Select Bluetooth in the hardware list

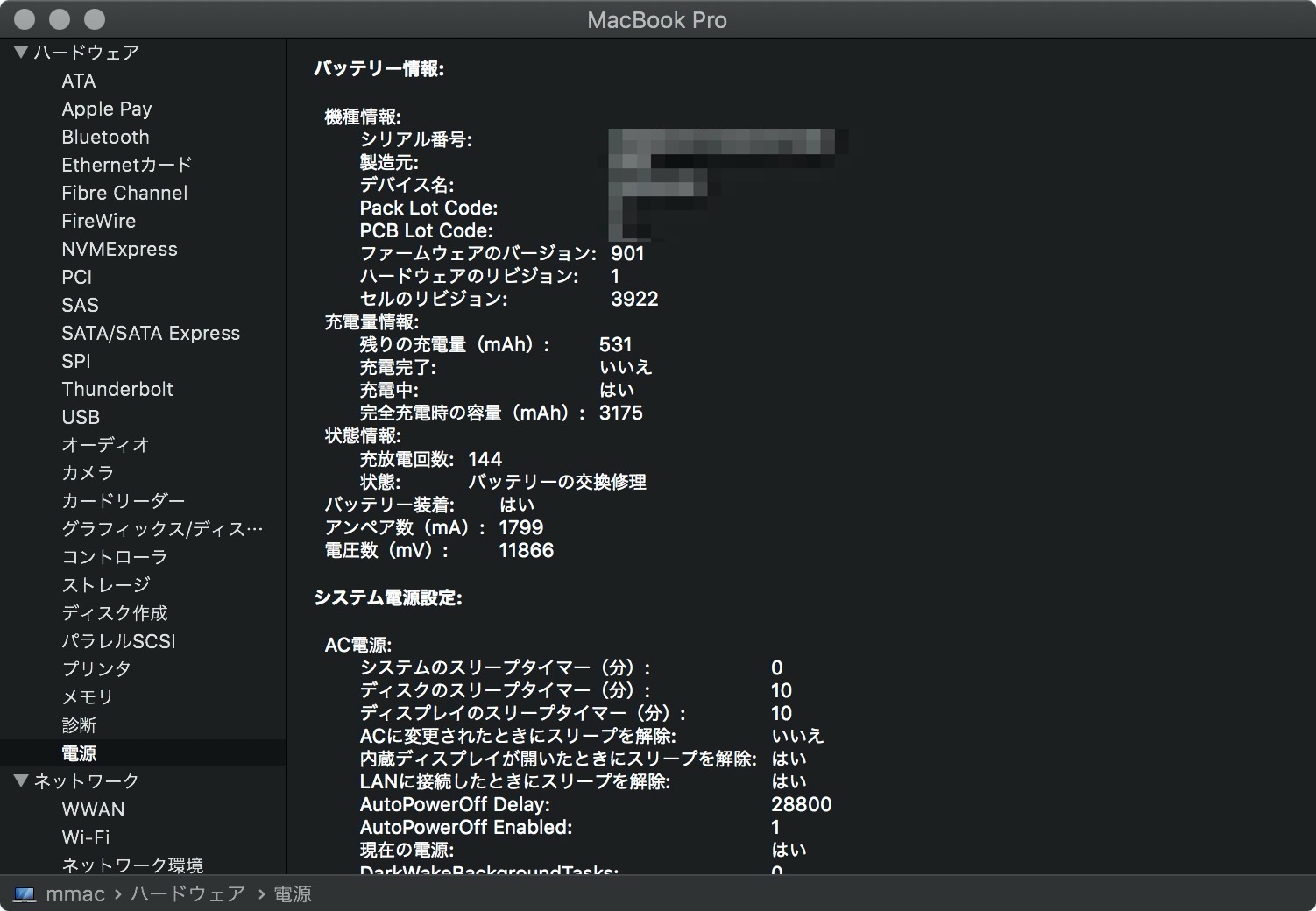tap(105, 137)
